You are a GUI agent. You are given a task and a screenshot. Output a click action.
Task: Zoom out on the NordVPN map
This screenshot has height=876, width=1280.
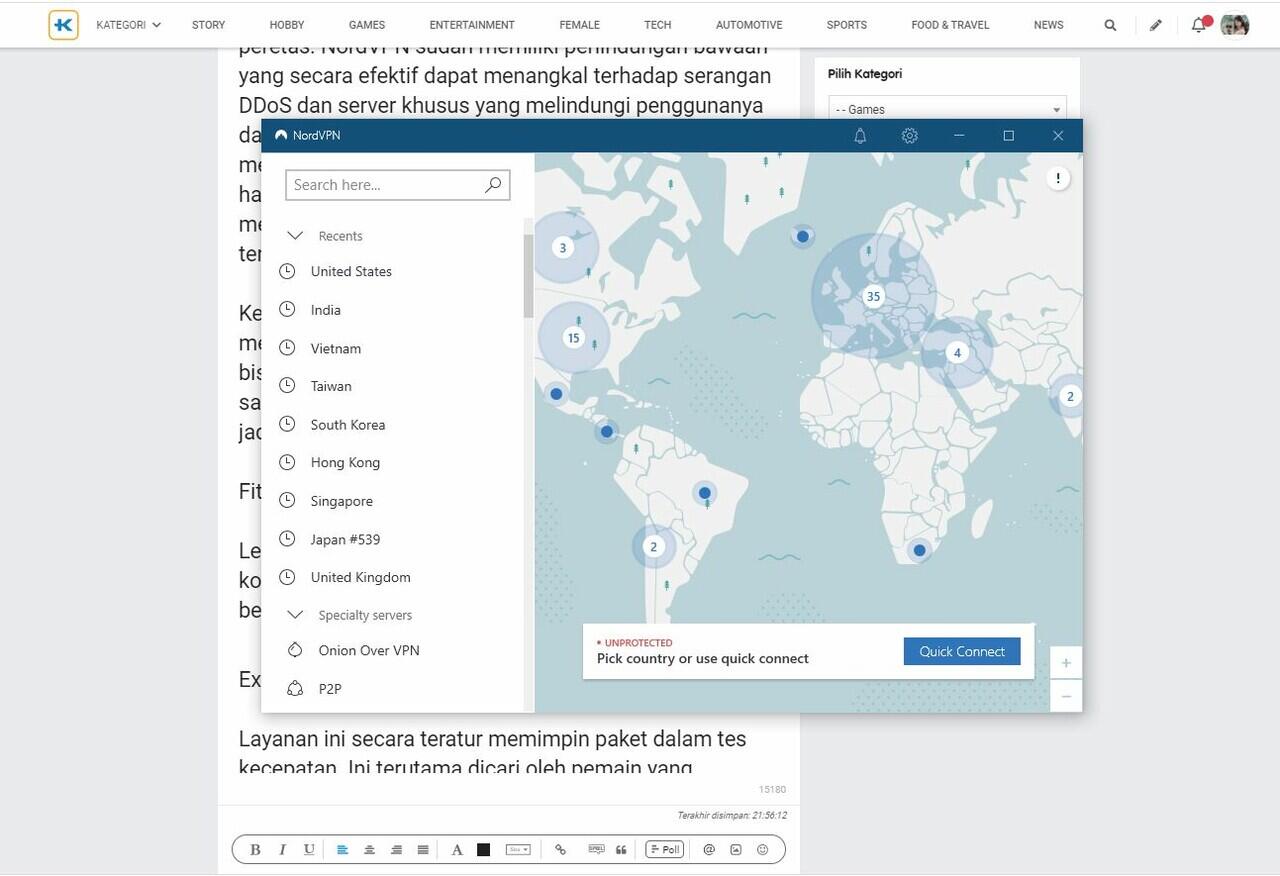(1066, 696)
